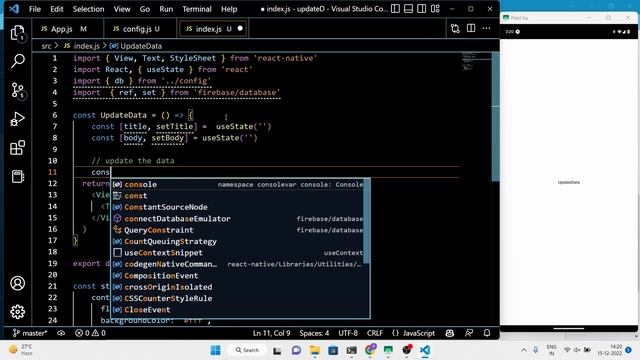Open the Accounts menu icon
The height and width of the screenshot is (360, 640).
click(18, 283)
